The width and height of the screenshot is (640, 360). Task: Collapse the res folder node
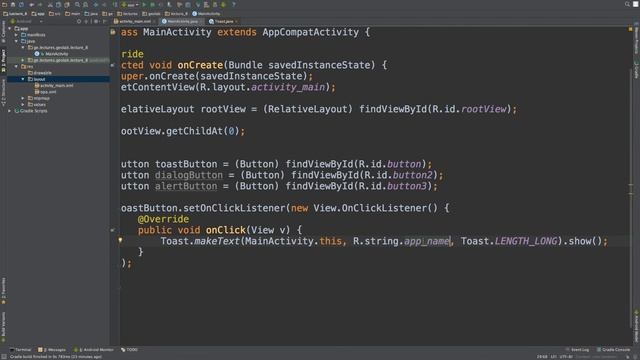(x=17, y=67)
